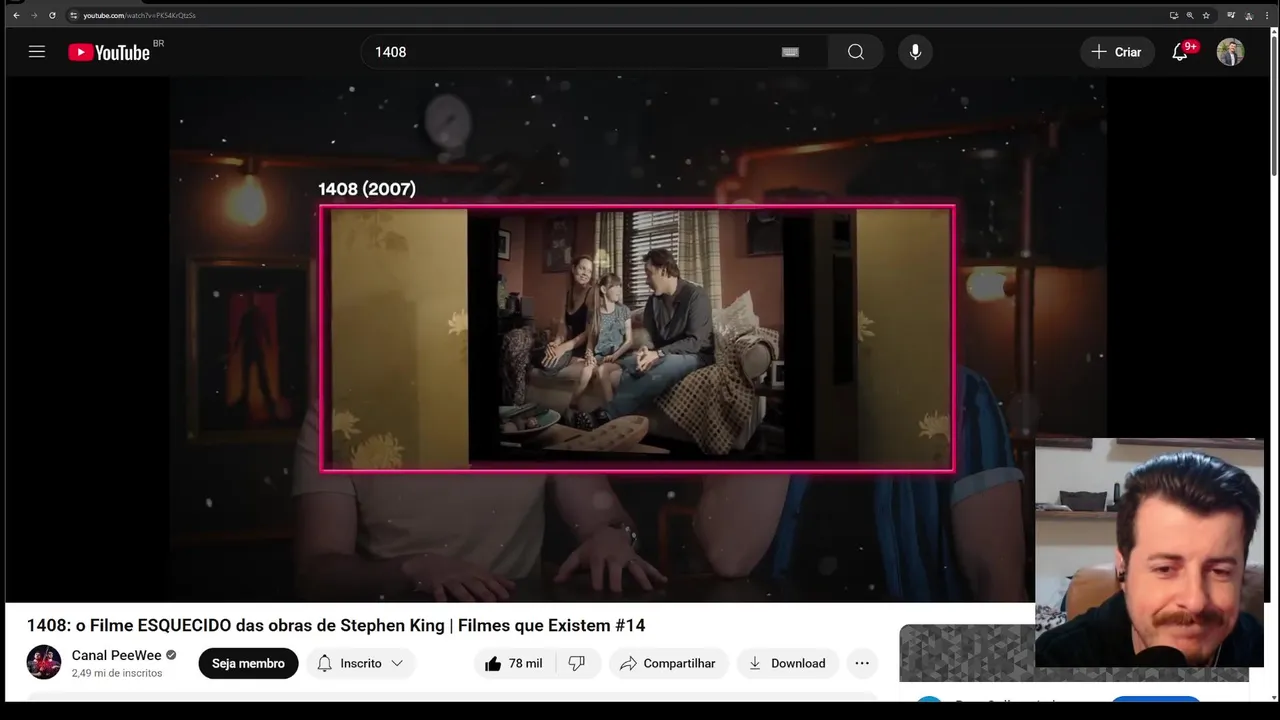Click the verified badge next to Canal PeeWee
This screenshot has height=720, width=1280.
click(x=171, y=655)
